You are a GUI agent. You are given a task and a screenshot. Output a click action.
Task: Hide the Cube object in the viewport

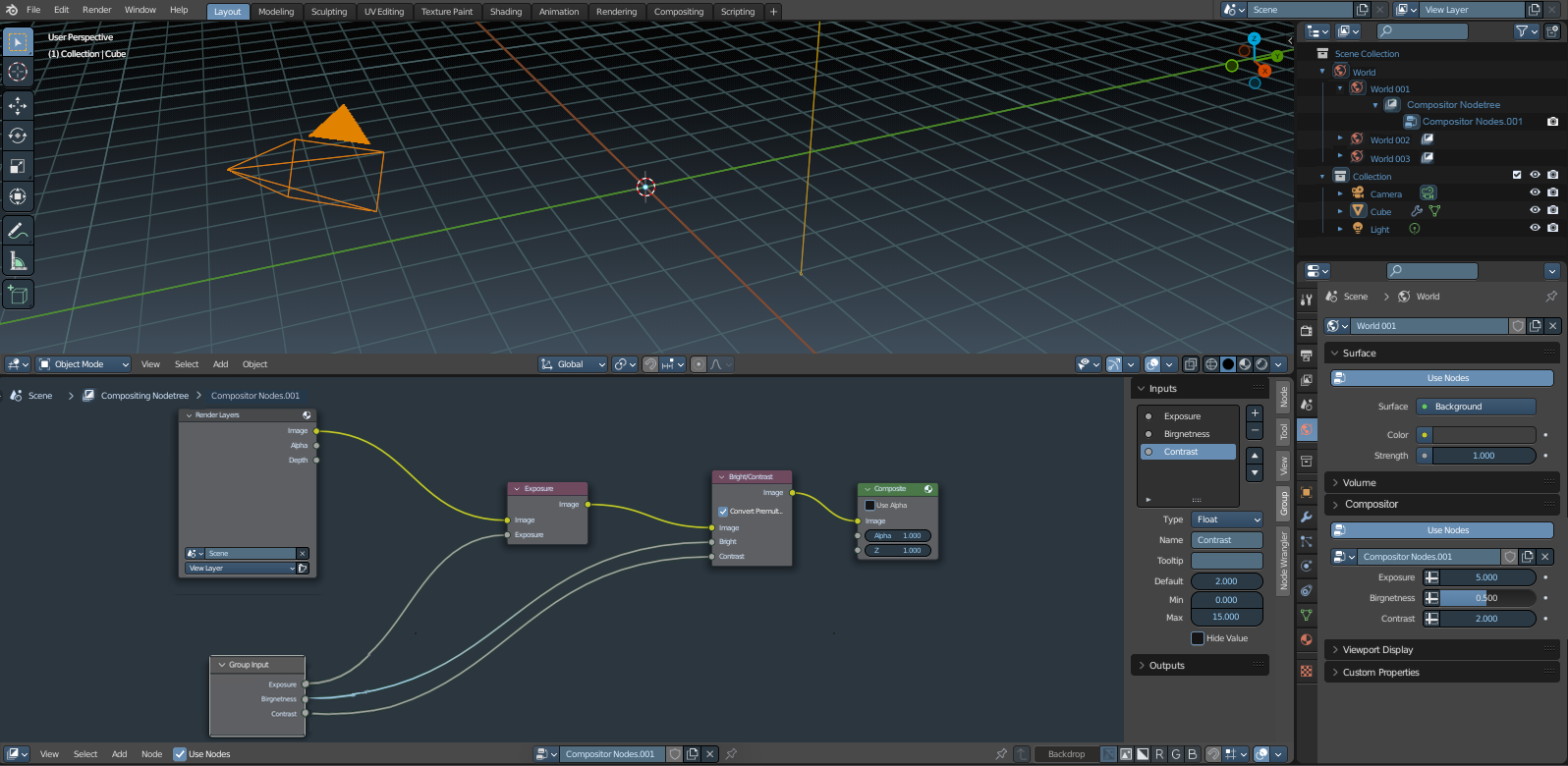click(1535, 210)
